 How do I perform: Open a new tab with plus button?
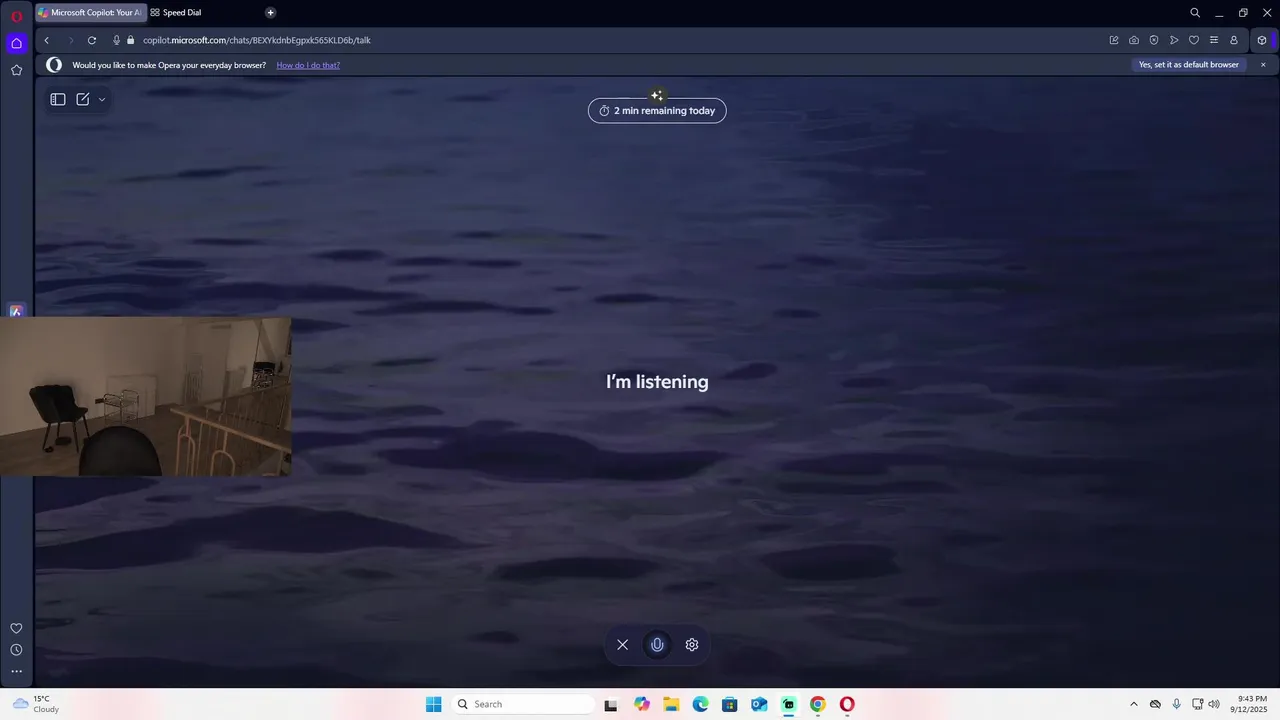click(x=270, y=13)
